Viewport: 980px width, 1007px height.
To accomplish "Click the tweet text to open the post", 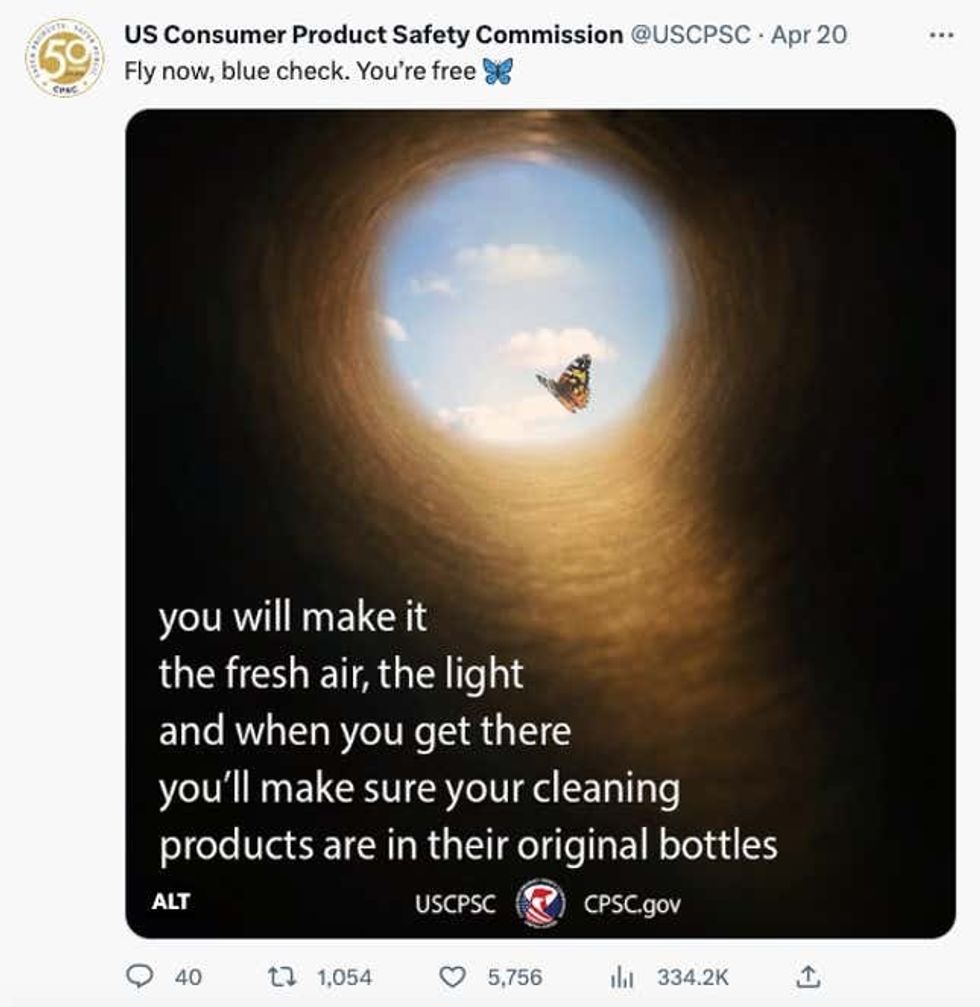I will [x=300, y=71].
